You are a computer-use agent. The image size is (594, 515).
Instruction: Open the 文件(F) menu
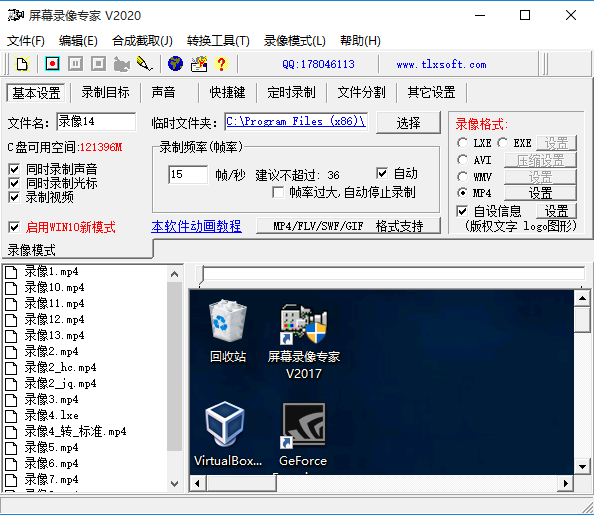coord(26,41)
